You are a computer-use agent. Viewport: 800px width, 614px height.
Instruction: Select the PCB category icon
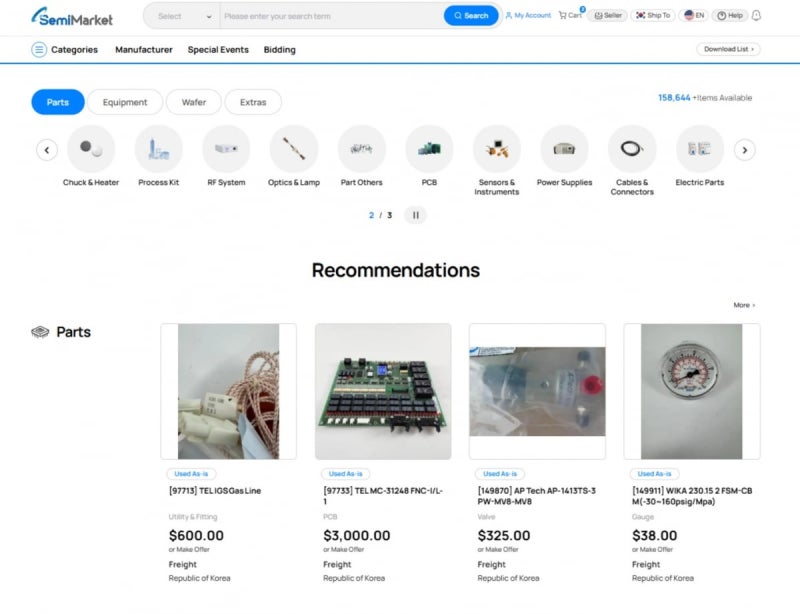[429, 149]
